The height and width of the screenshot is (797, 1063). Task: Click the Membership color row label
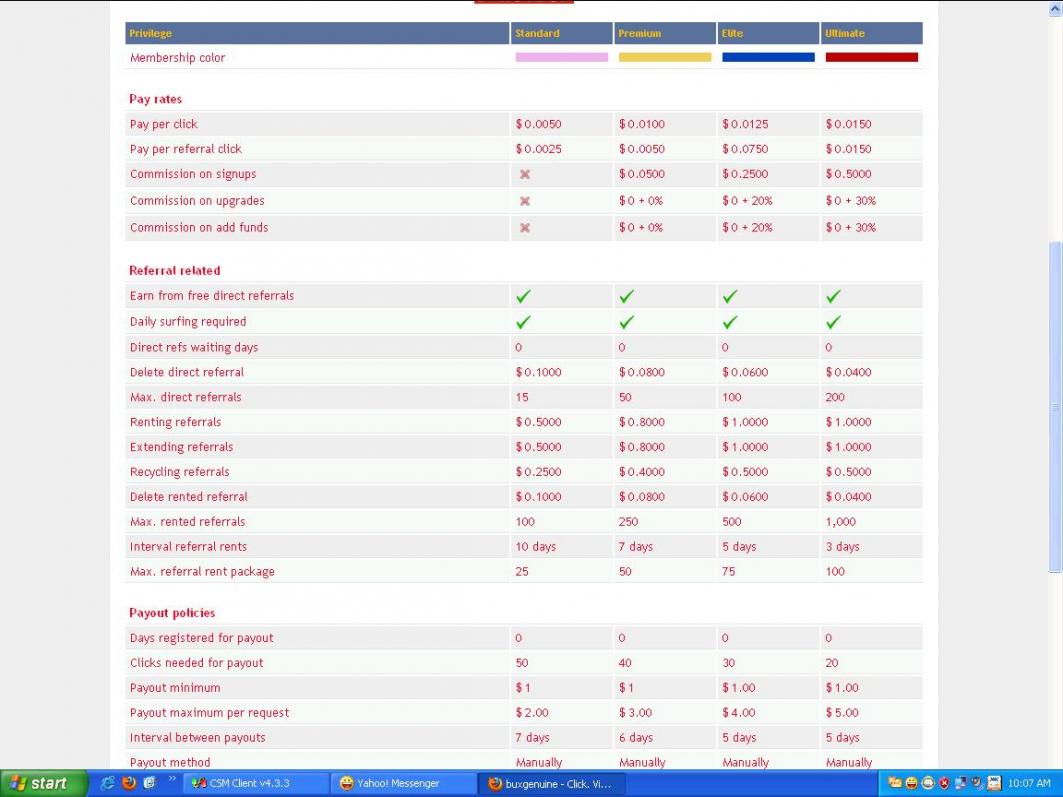tap(178, 58)
